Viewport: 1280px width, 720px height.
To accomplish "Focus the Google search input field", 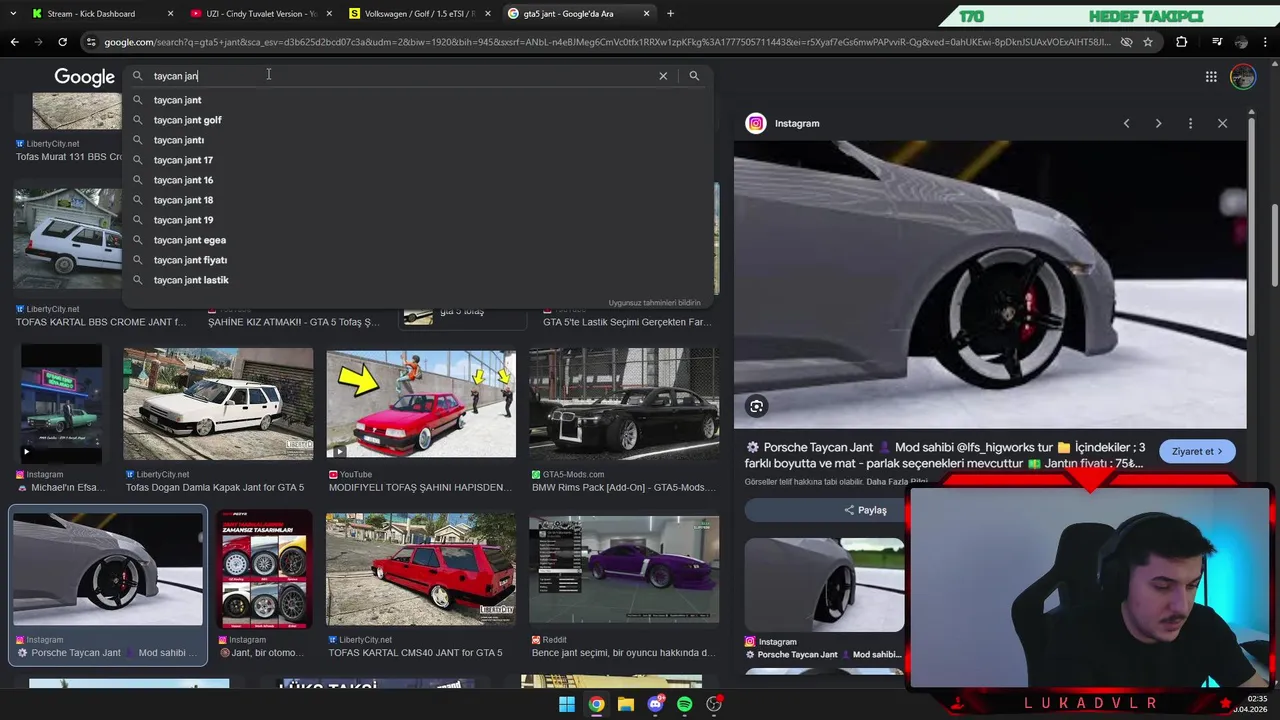I will point(400,76).
